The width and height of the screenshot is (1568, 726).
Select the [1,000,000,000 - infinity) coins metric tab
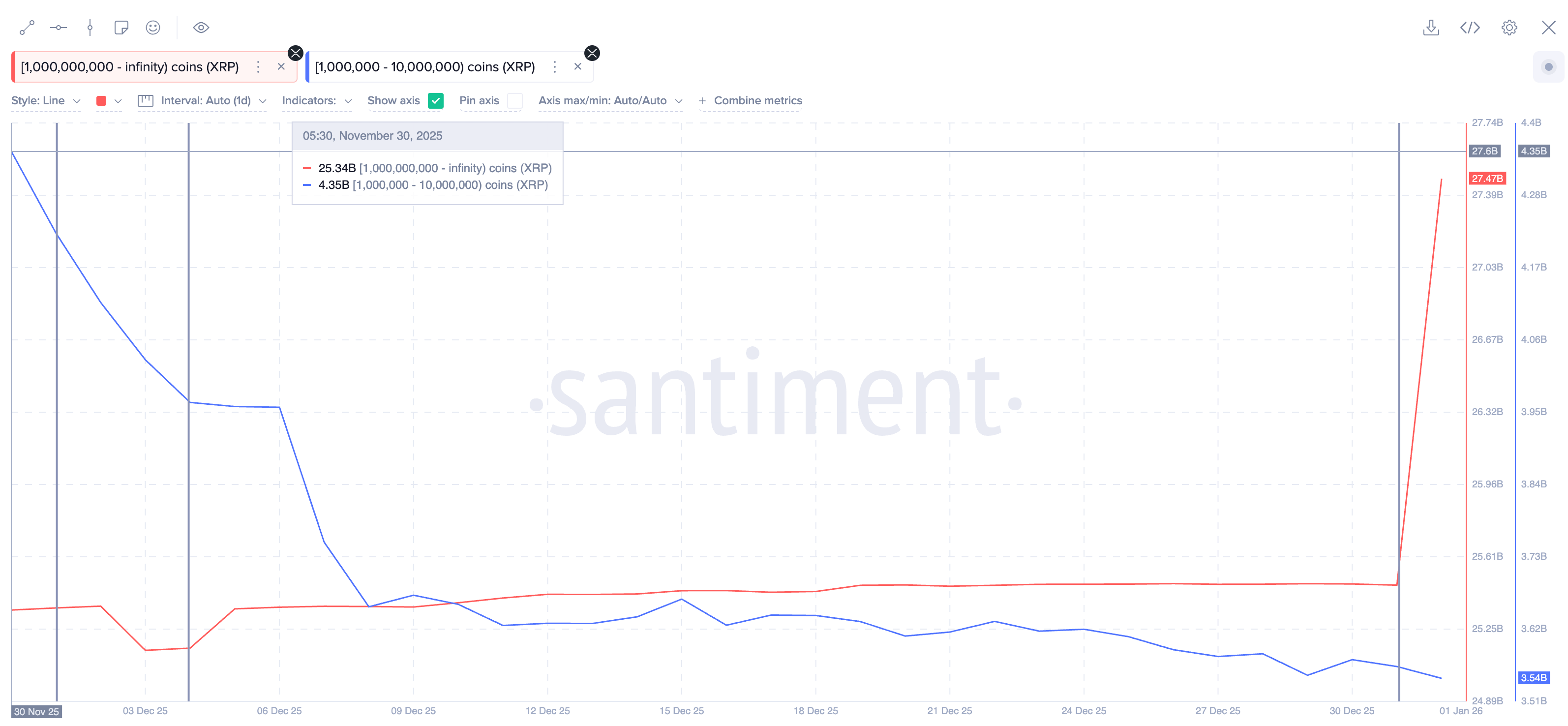[x=130, y=67]
